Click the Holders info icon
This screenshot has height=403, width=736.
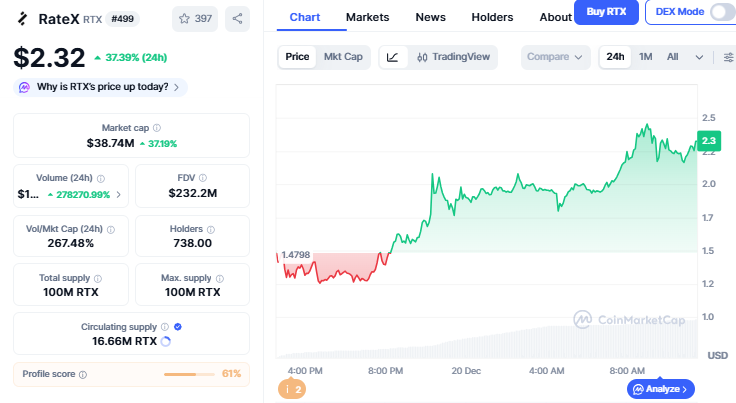point(211,229)
